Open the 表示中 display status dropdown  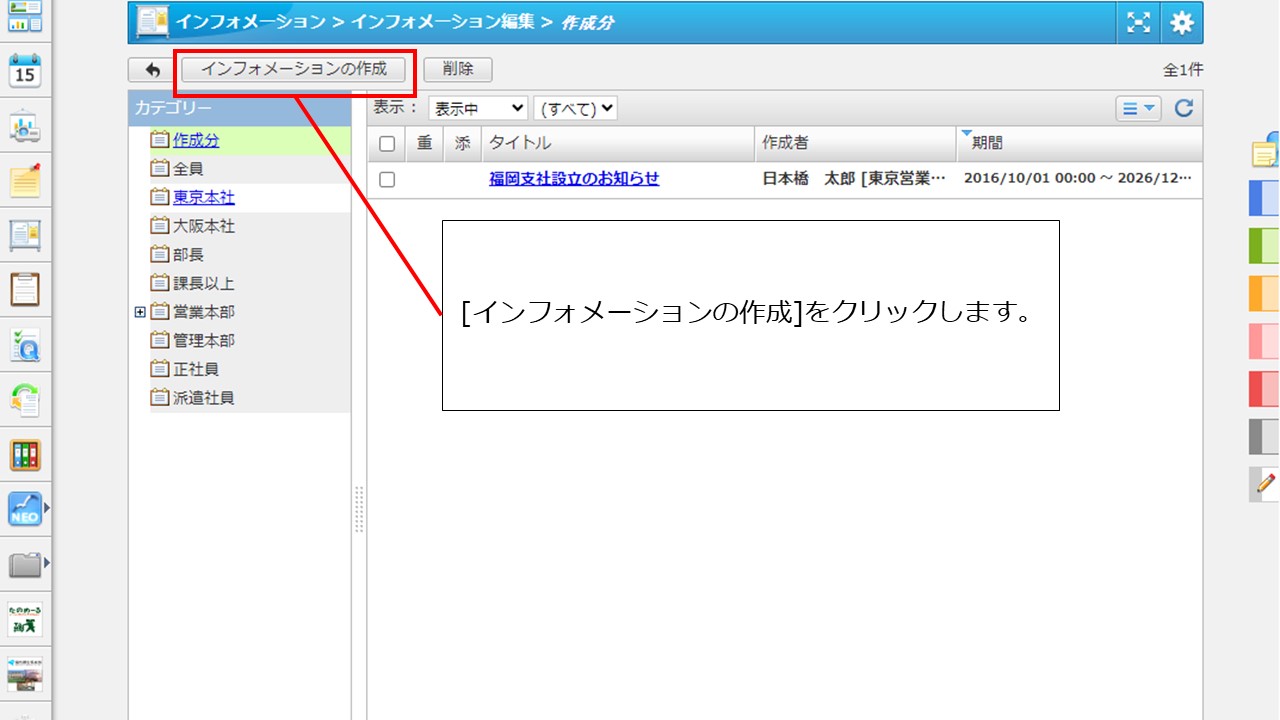(478, 108)
